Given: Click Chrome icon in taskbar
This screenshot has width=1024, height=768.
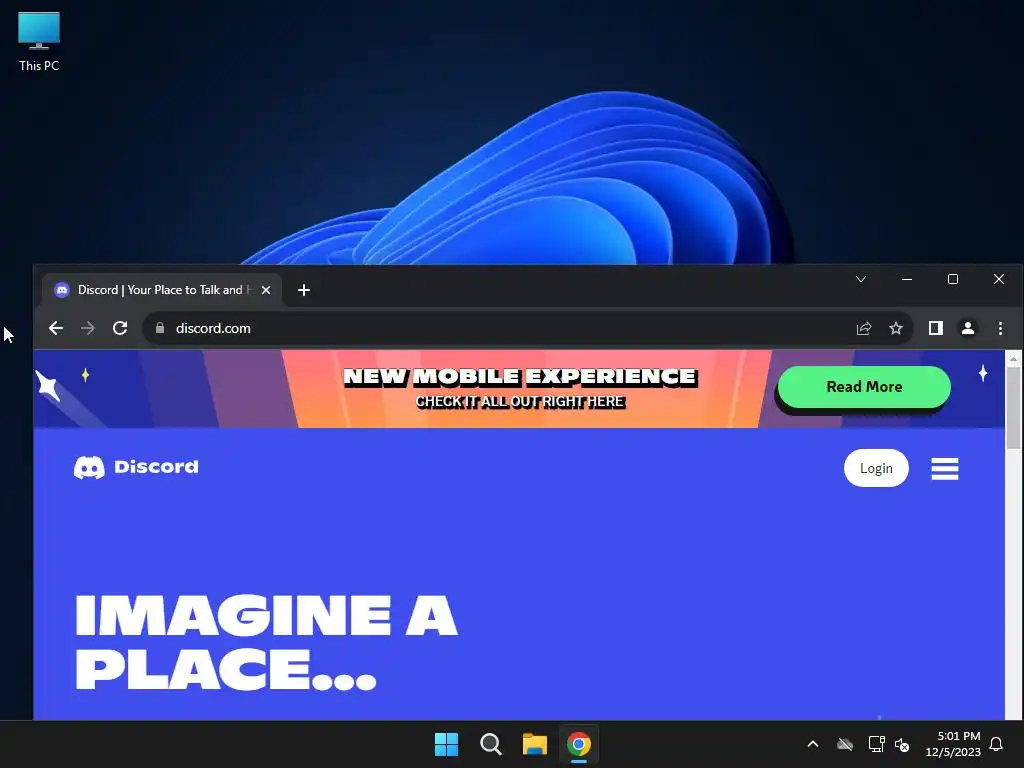Looking at the screenshot, I should pos(579,744).
